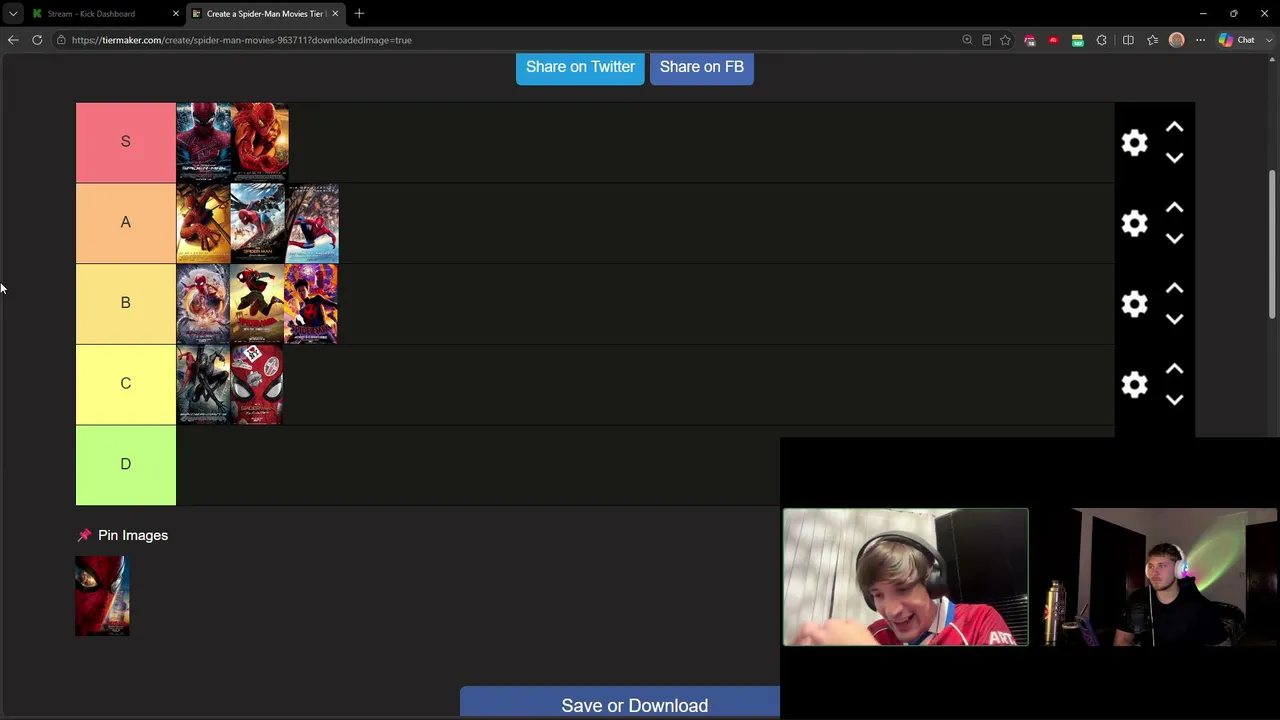Open the reader view icon
The width and height of the screenshot is (1280, 720).
tap(986, 40)
